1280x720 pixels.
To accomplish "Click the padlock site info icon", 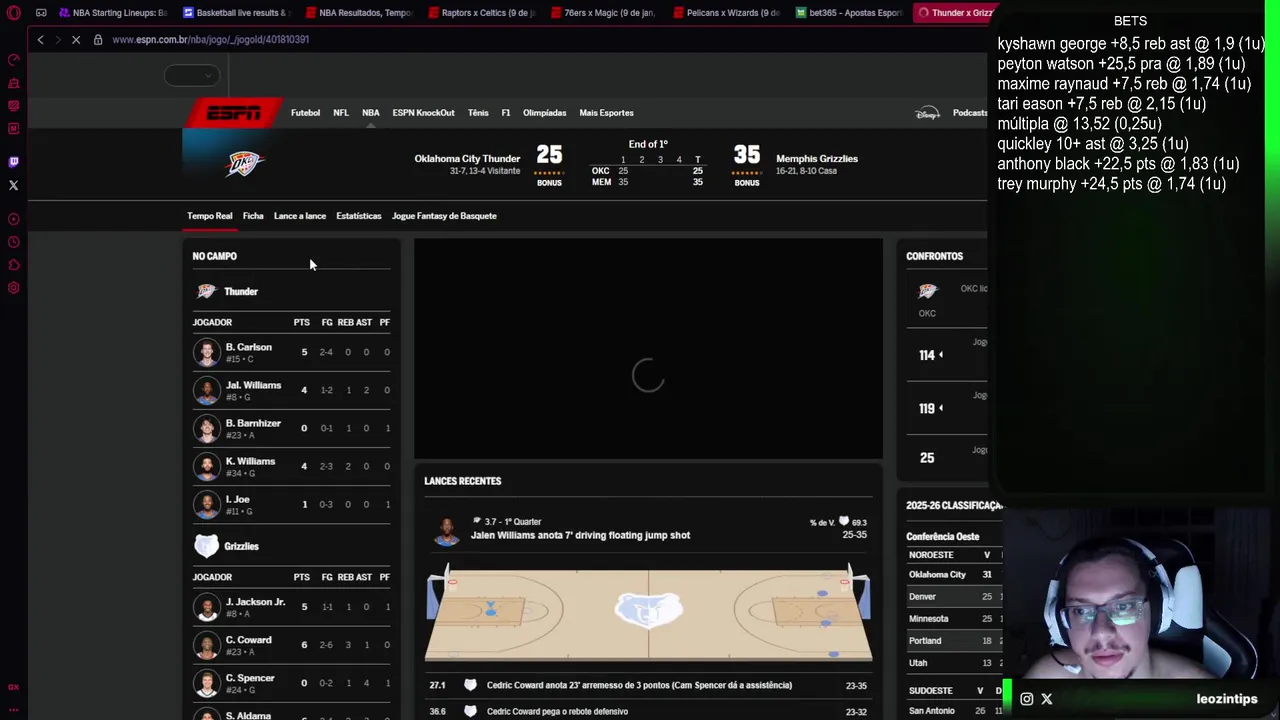I will [98, 39].
